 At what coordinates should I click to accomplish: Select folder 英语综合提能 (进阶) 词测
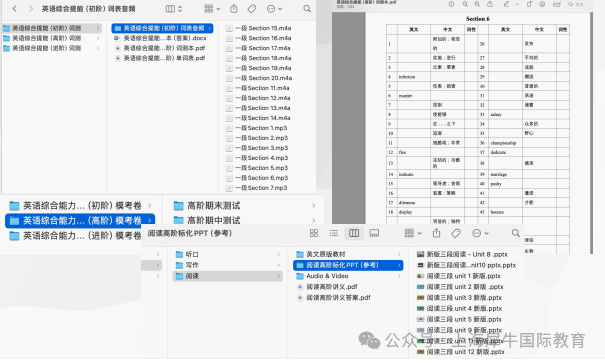pos(52,48)
